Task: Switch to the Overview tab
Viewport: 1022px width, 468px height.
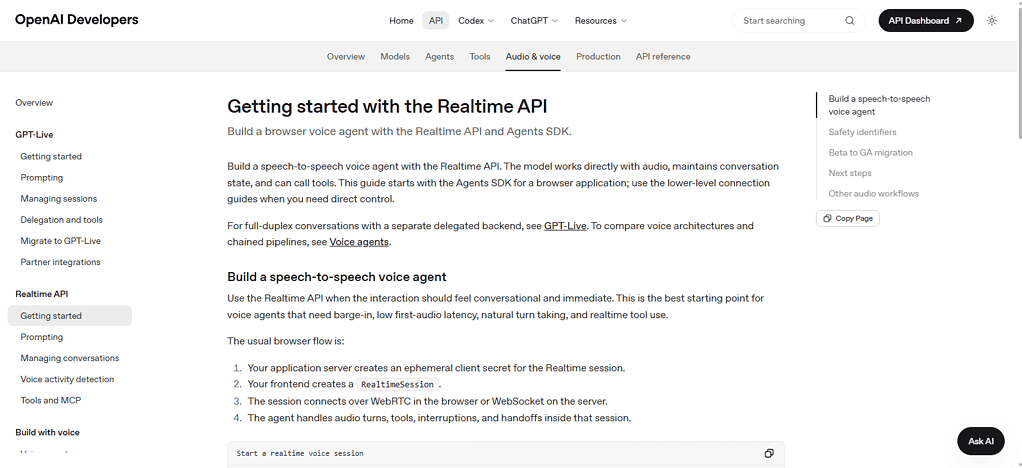Action: (345, 57)
